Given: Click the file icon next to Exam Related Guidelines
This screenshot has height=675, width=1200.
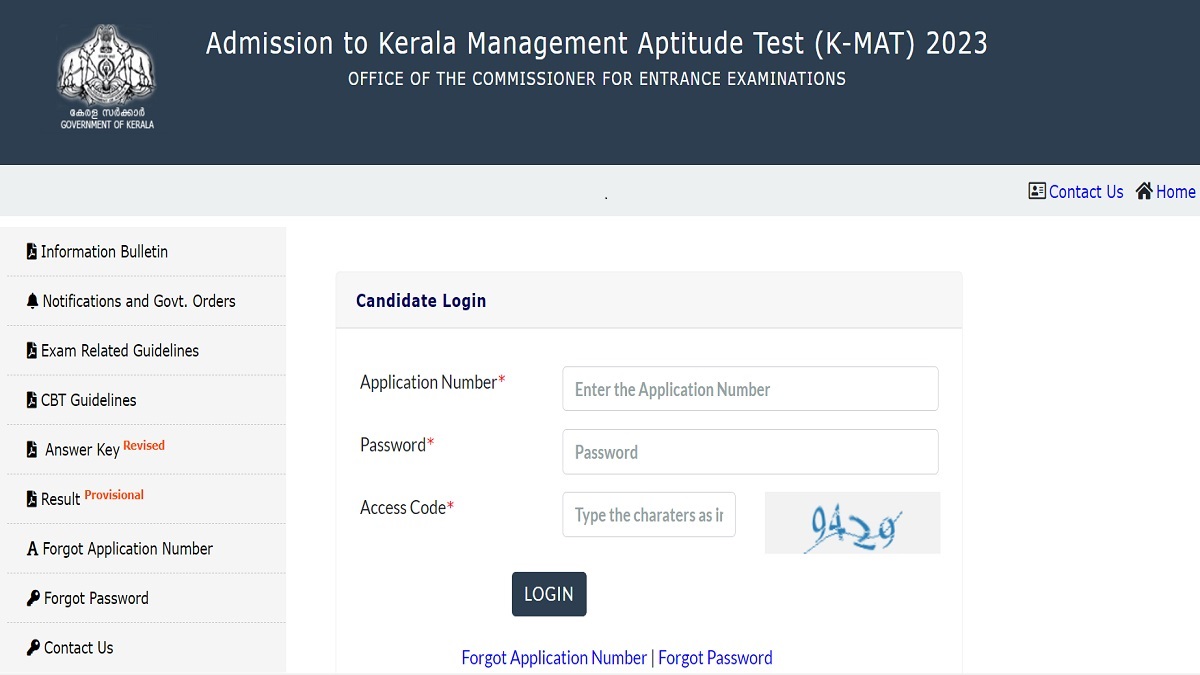Looking at the screenshot, I should (x=32, y=350).
